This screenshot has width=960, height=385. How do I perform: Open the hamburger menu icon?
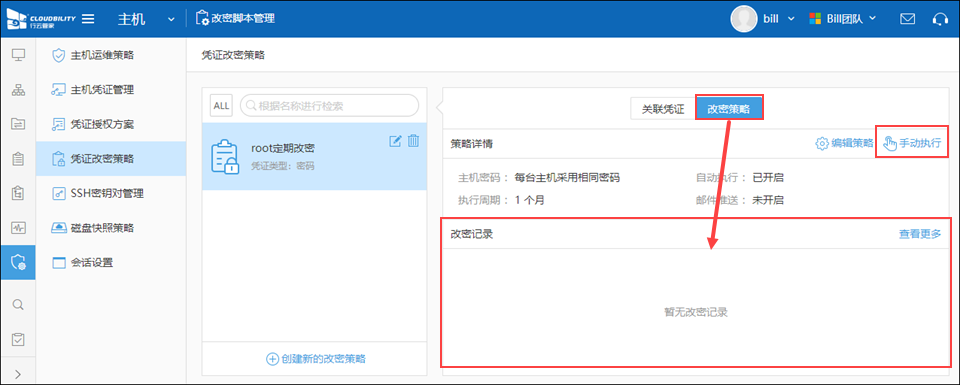[x=88, y=18]
